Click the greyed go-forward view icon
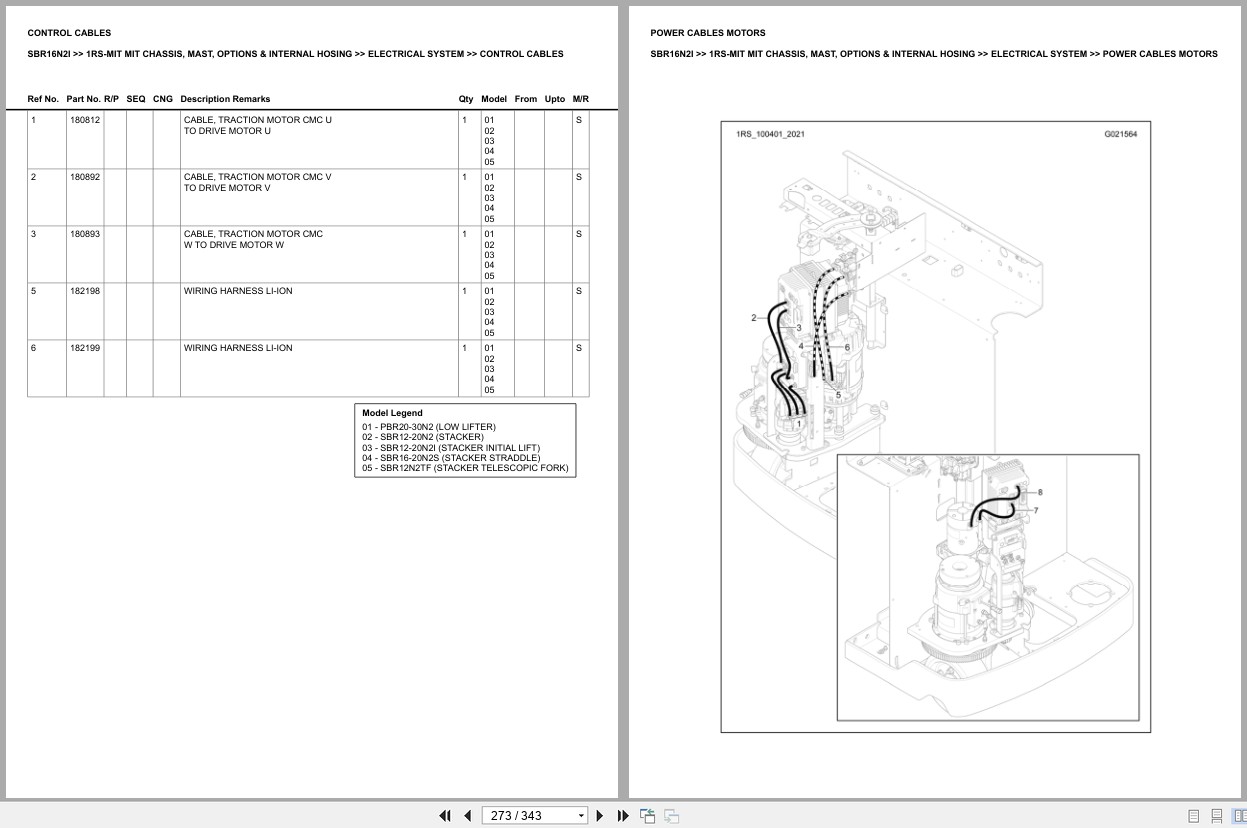The image size is (1247, 828). coord(671,816)
